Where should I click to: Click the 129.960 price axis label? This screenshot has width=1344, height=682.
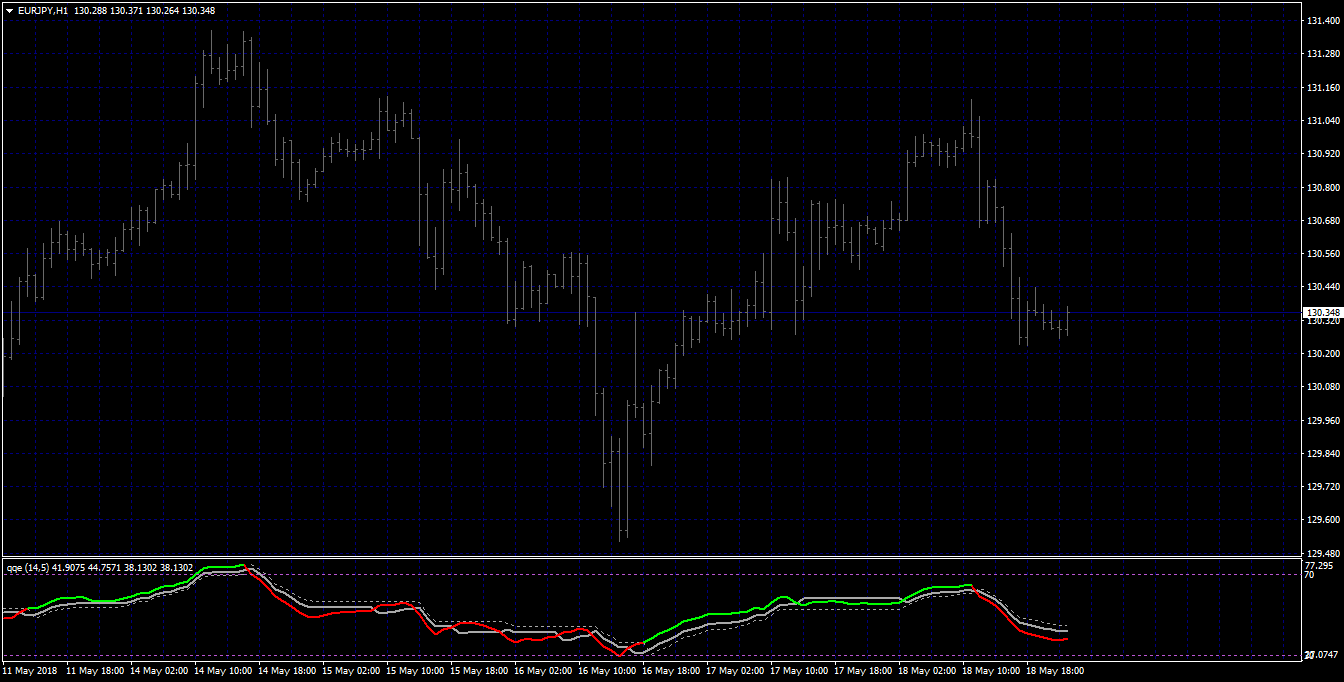(x=1322, y=420)
